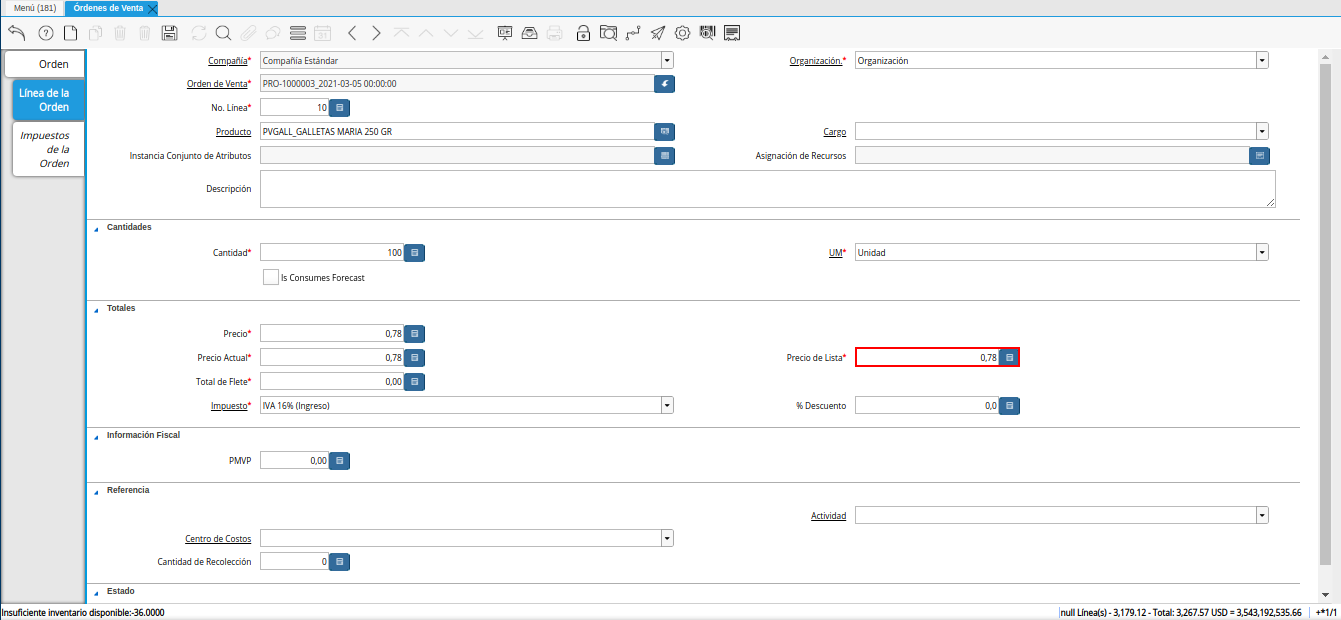The width and height of the screenshot is (1341, 620).
Task: Collapse the Totales section
Action: (x=96, y=309)
